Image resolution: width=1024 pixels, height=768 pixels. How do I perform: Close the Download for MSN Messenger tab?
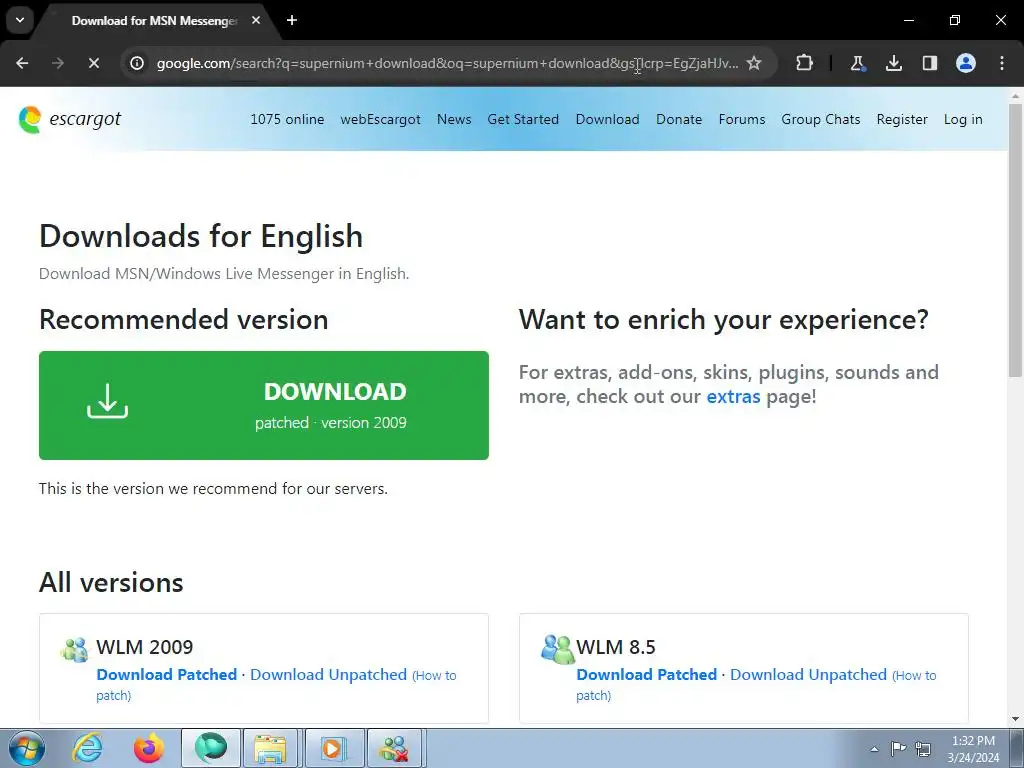(x=256, y=20)
